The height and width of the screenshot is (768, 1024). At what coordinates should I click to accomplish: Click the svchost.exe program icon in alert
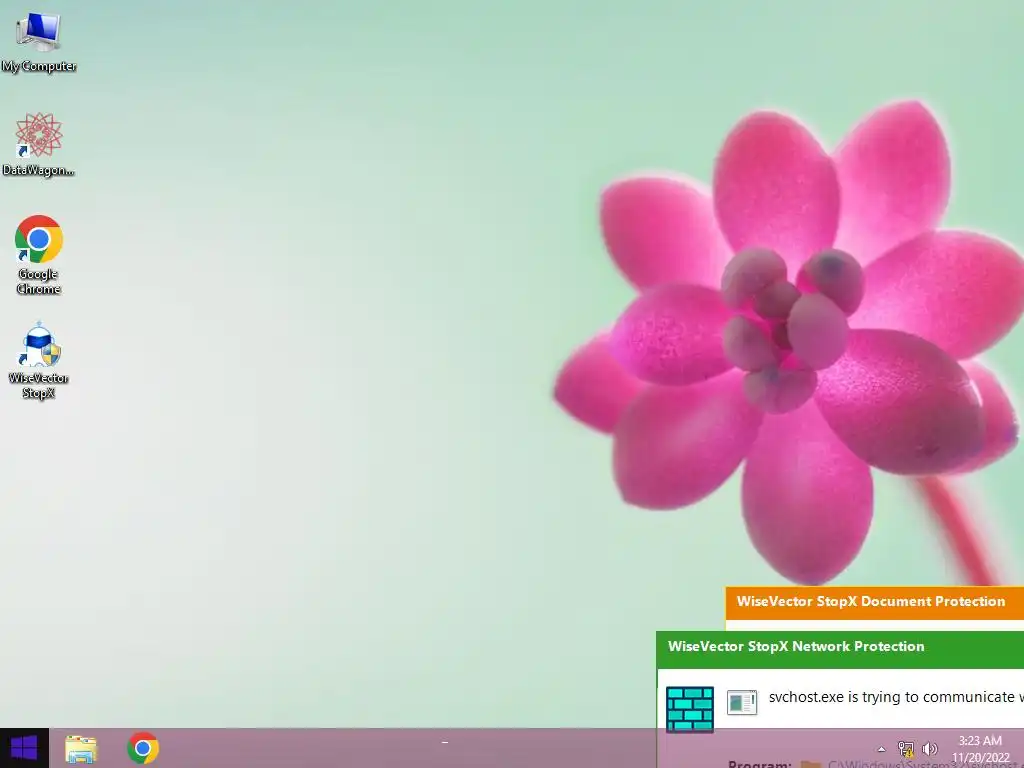[x=742, y=703]
